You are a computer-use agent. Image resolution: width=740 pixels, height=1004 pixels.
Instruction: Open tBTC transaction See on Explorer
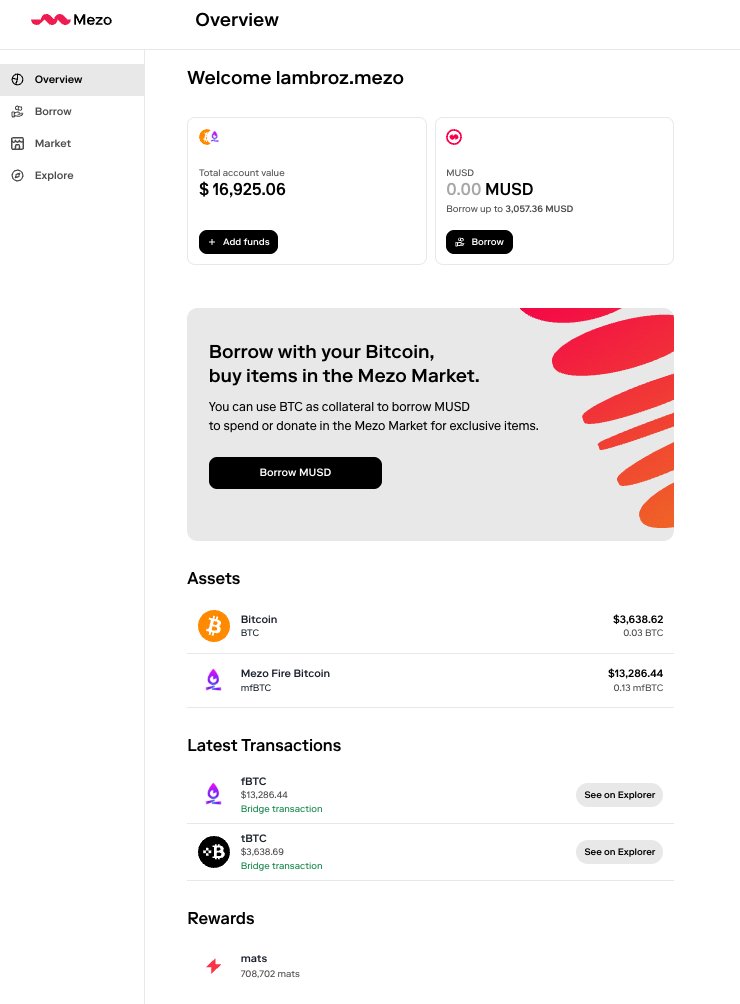(x=619, y=852)
